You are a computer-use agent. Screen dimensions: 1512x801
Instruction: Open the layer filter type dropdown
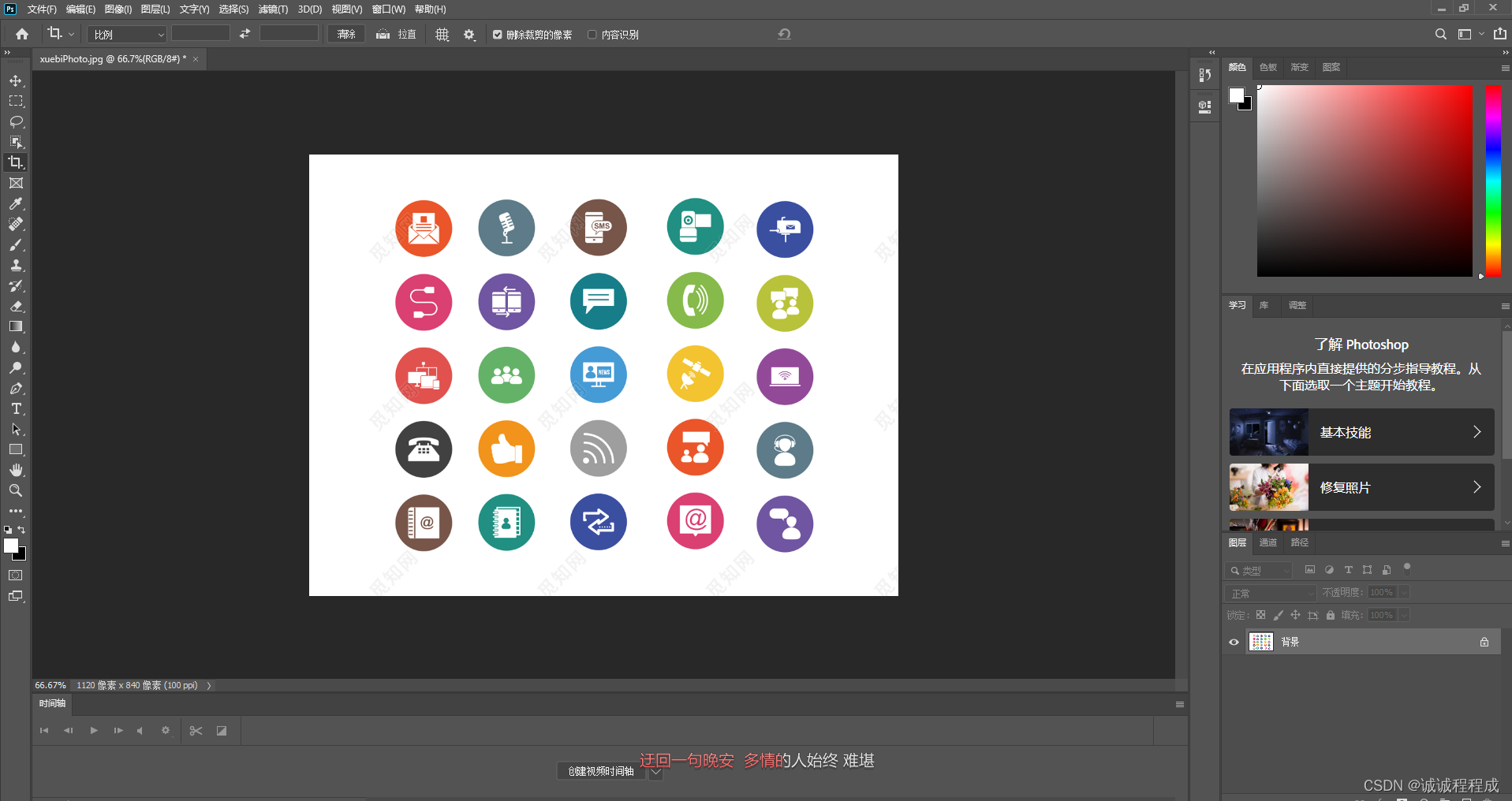[x=1260, y=570]
